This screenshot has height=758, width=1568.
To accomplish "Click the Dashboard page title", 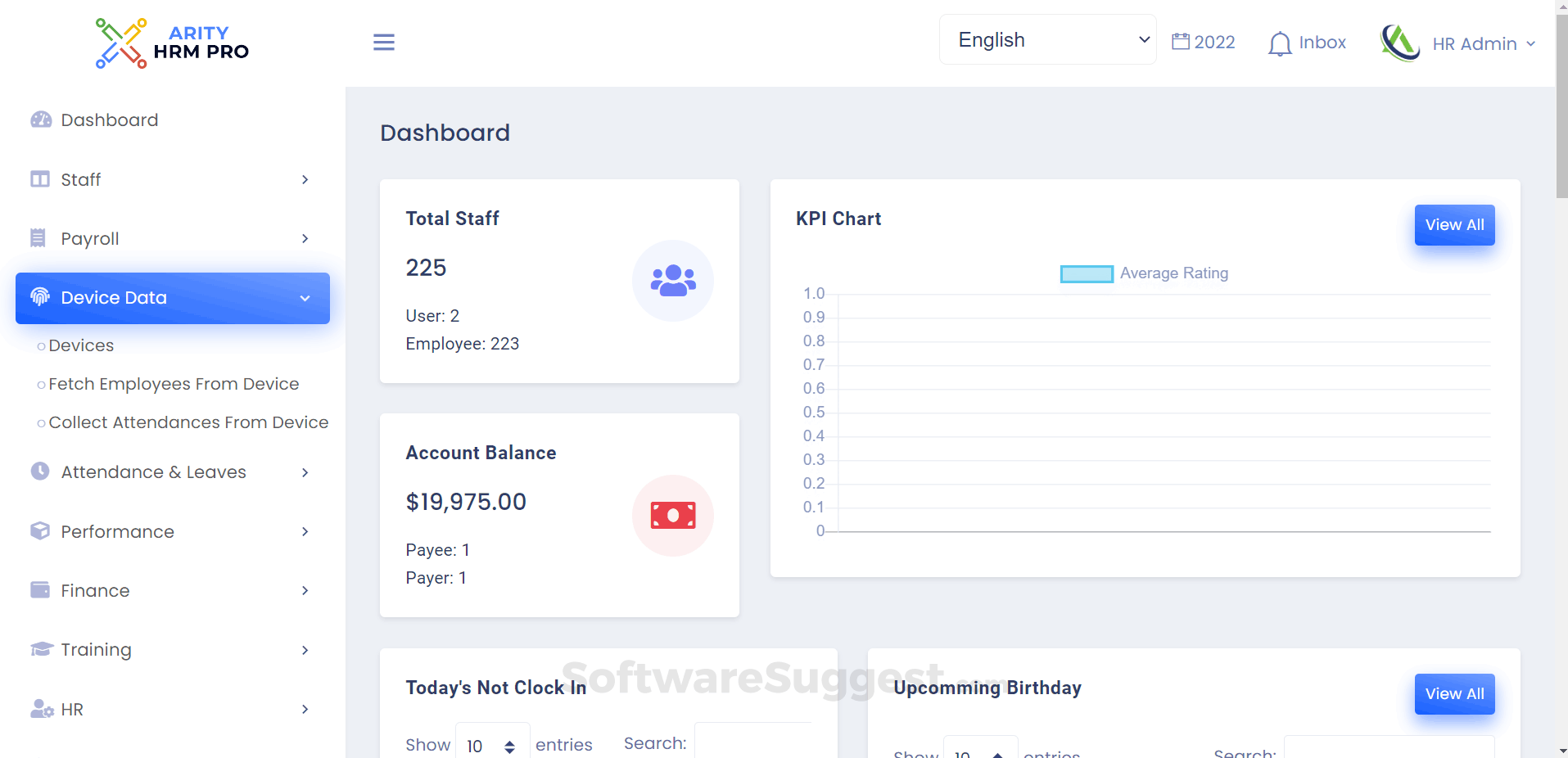I will (445, 133).
